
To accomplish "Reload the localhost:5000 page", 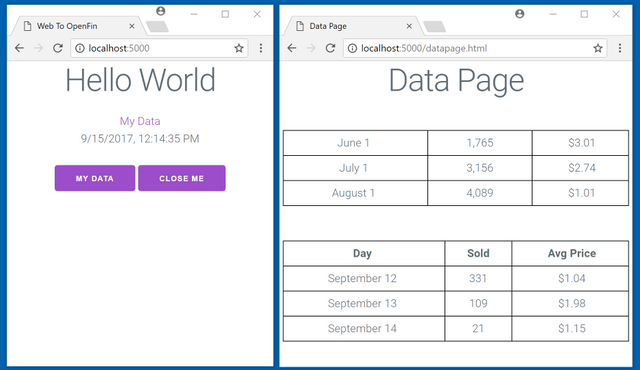I will pyautogui.click(x=58, y=48).
